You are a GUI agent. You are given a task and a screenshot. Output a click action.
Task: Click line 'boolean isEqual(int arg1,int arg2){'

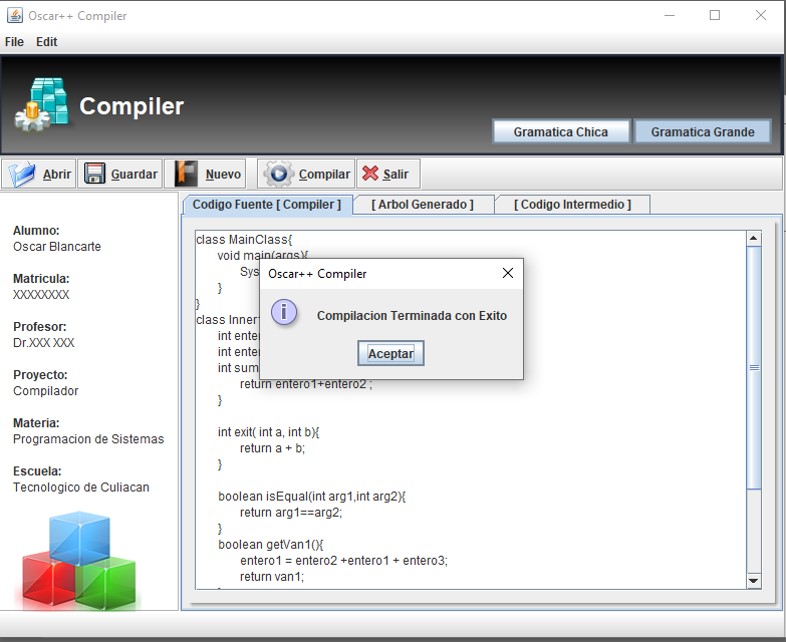[312, 496]
